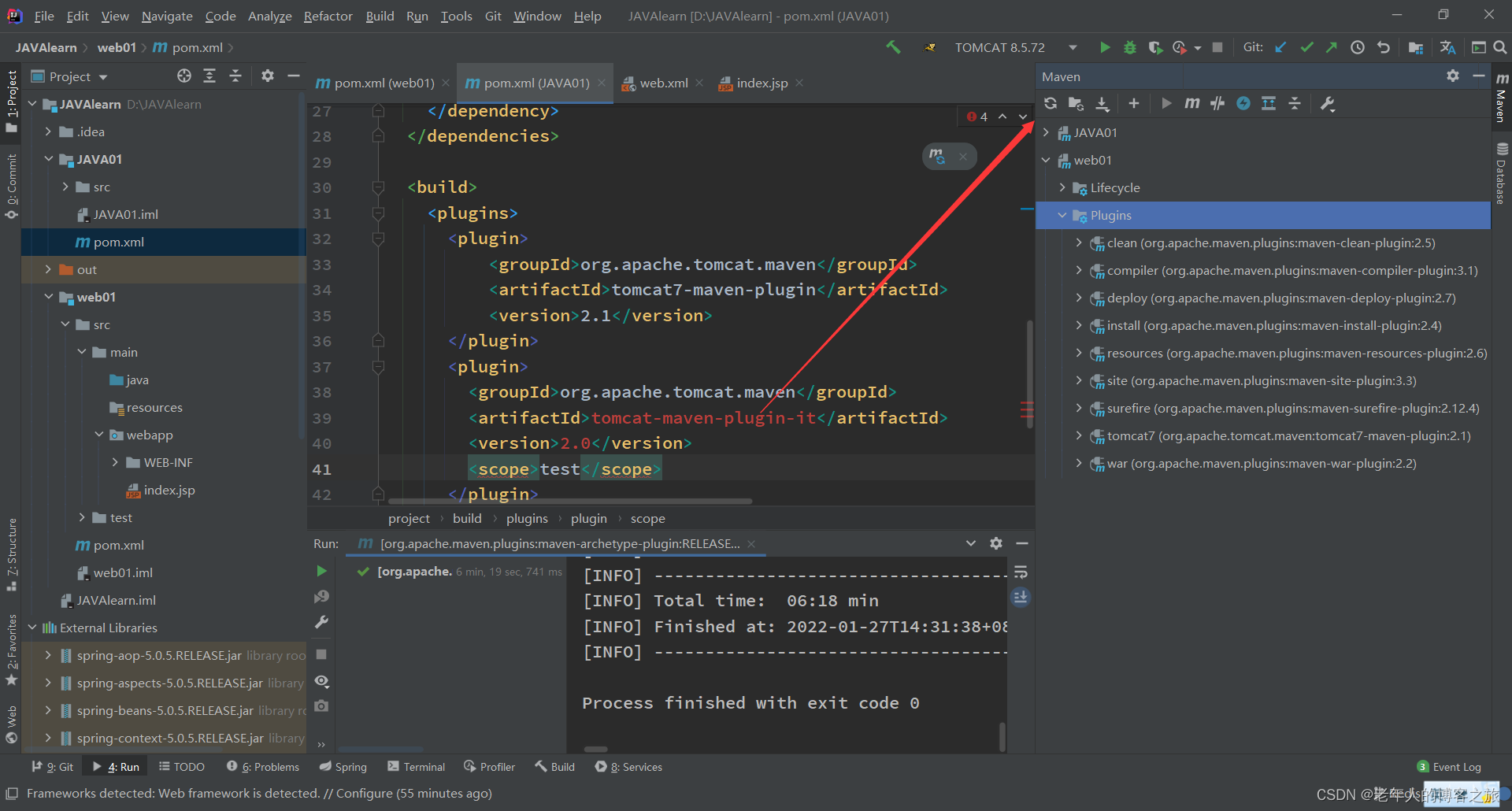Click Download Sources in the Maven toolbar
This screenshot has height=811, width=1512.
tap(1102, 103)
